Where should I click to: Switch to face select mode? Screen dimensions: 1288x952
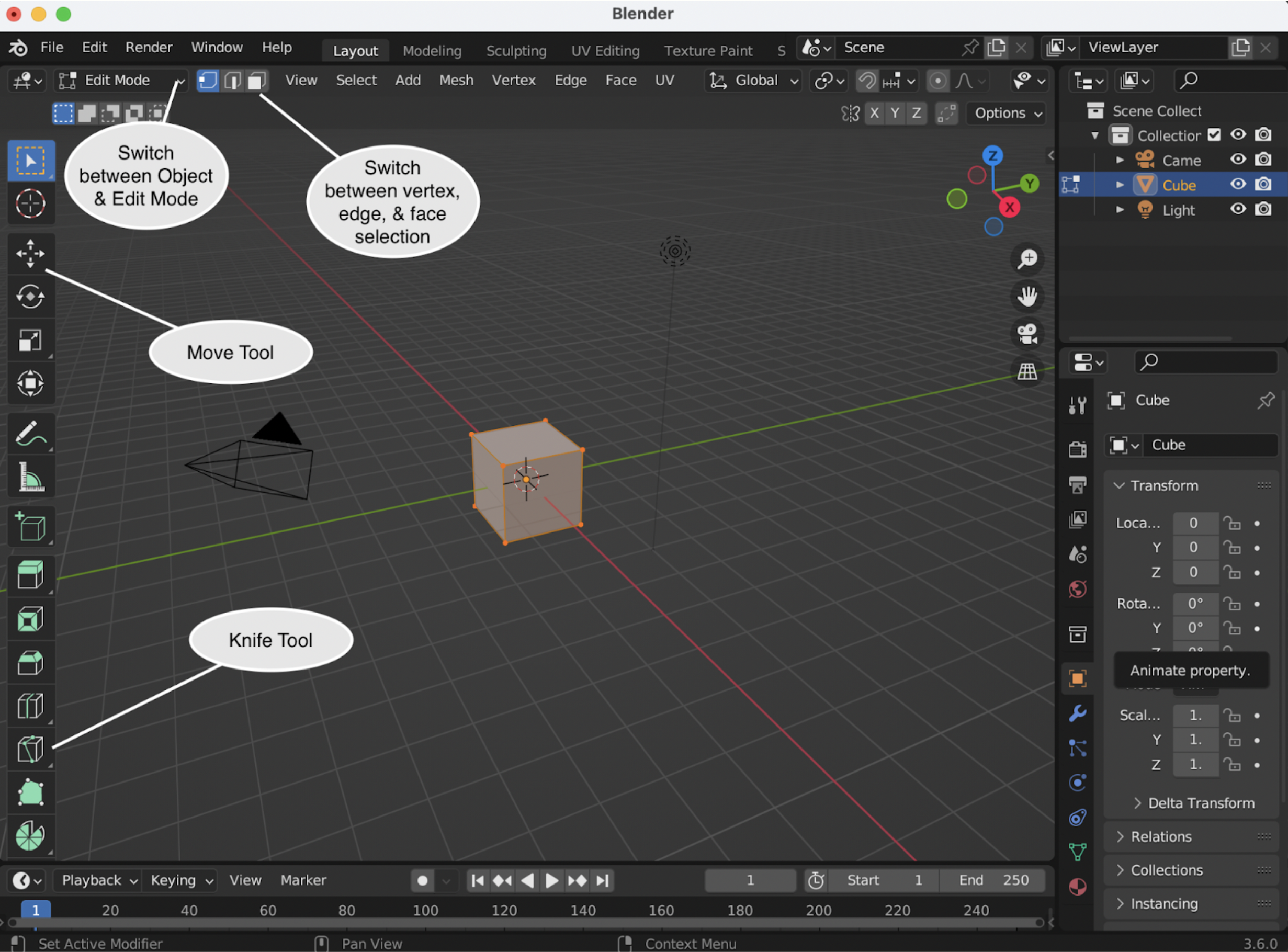click(256, 81)
